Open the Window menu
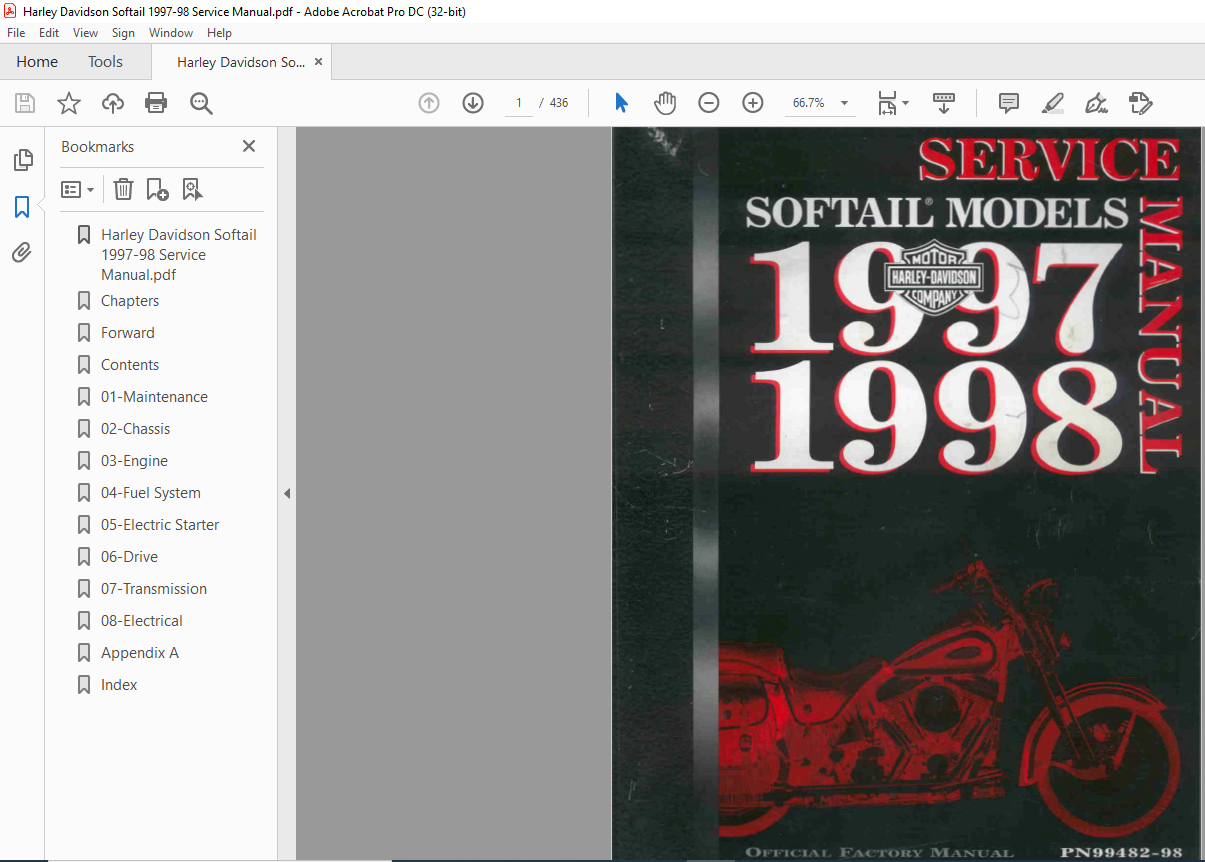This screenshot has width=1205, height=862. [x=171, y=33]
